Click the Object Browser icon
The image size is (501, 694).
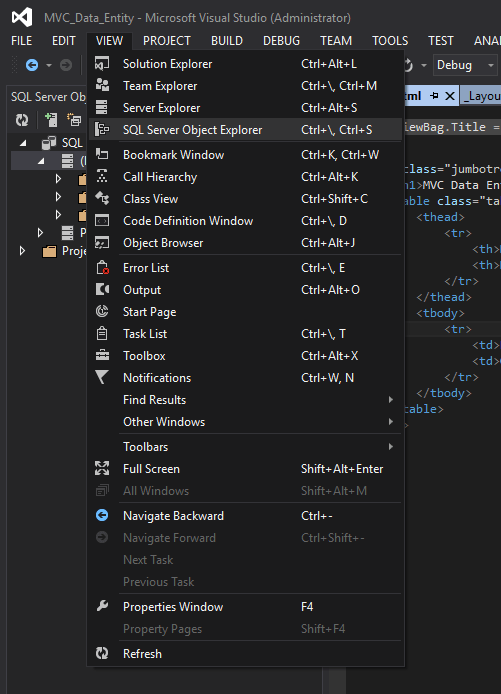point(102,243)
